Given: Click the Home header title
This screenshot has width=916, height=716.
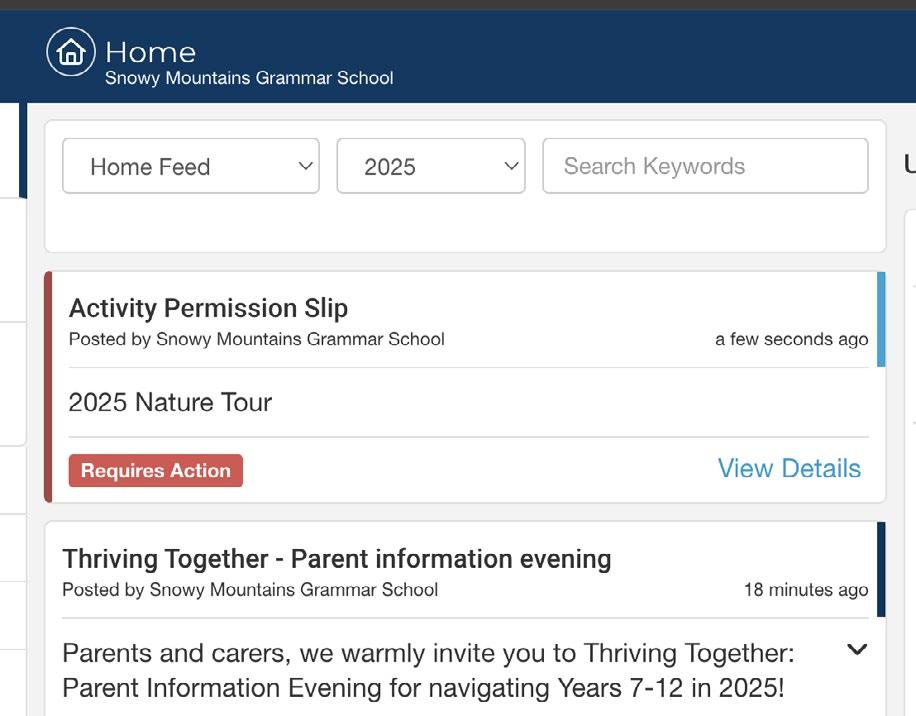Looking at the screenshot, I should coord(150,52).
